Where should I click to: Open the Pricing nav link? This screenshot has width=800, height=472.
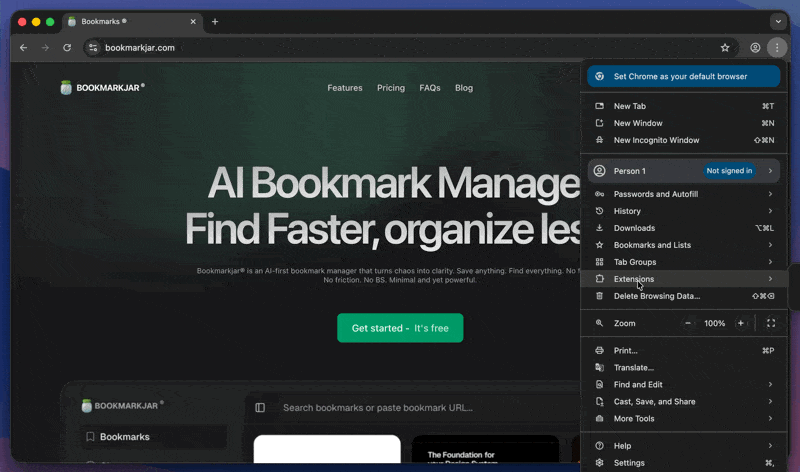391,88
